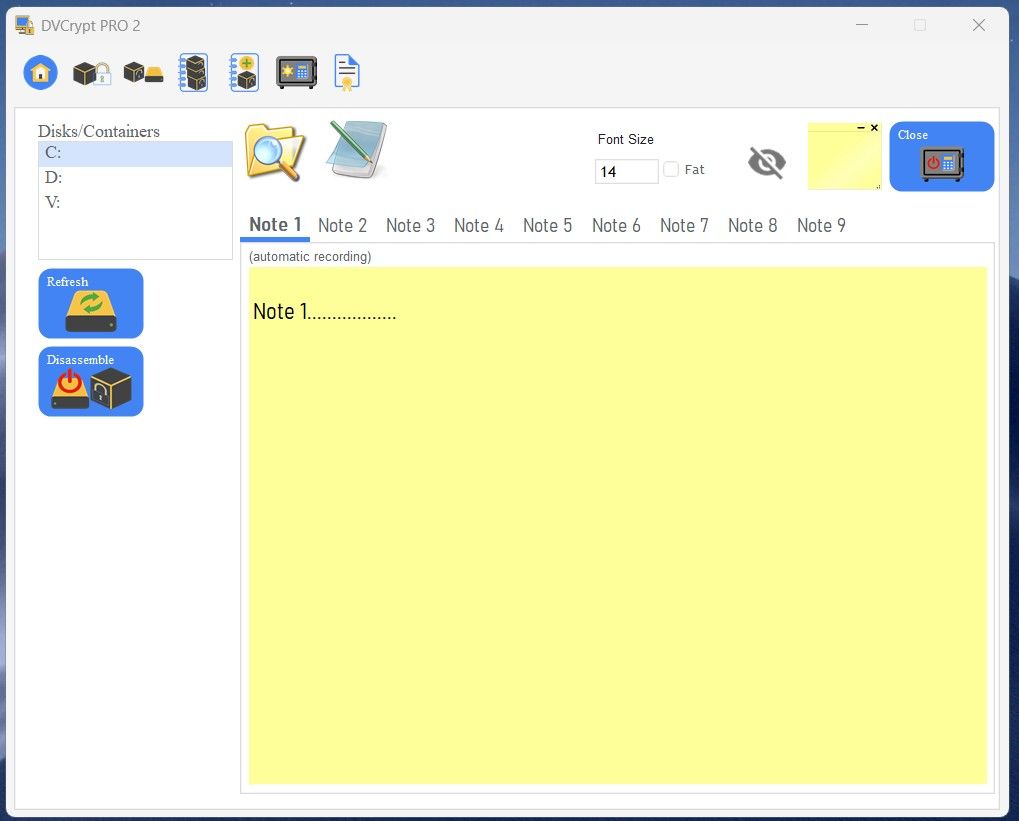Click the yellow sticky note thumbnail

[844, 157]
